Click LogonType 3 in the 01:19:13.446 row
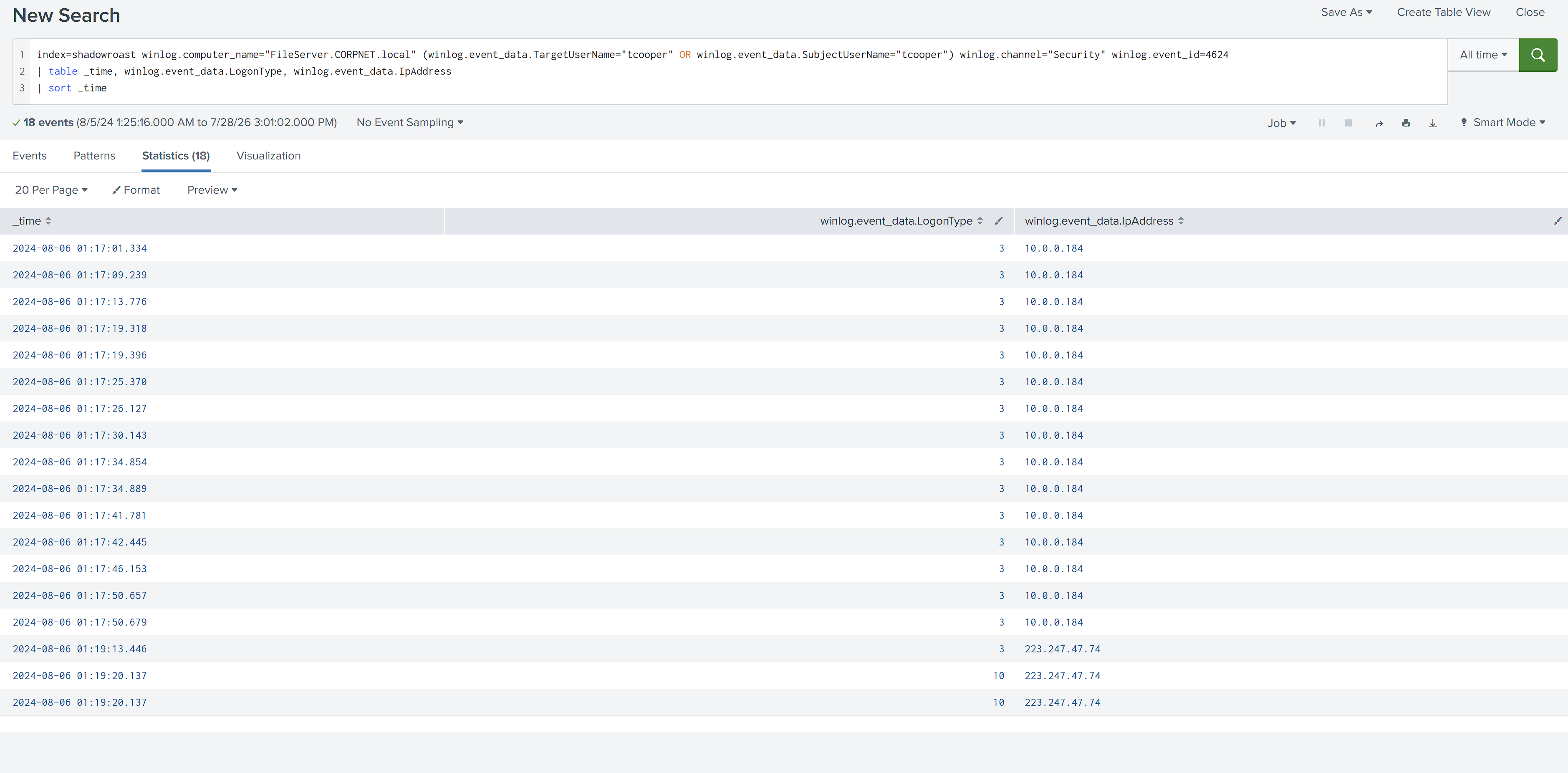Image resolution: width=1568 pixels, height=773 pixels. pyautogui.click(x=1001, y=649)
